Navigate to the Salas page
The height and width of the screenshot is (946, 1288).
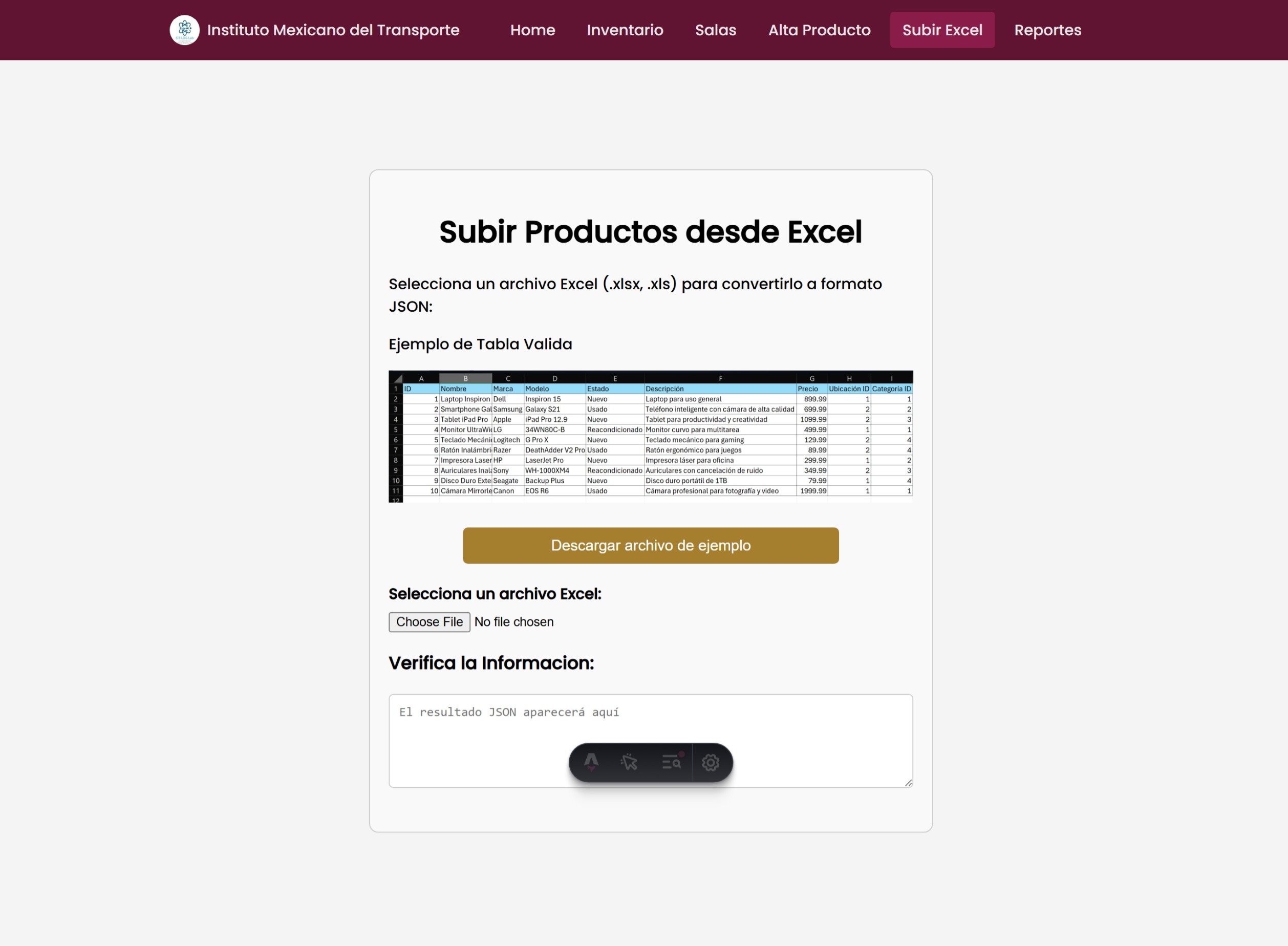click(x=715, y=30)
